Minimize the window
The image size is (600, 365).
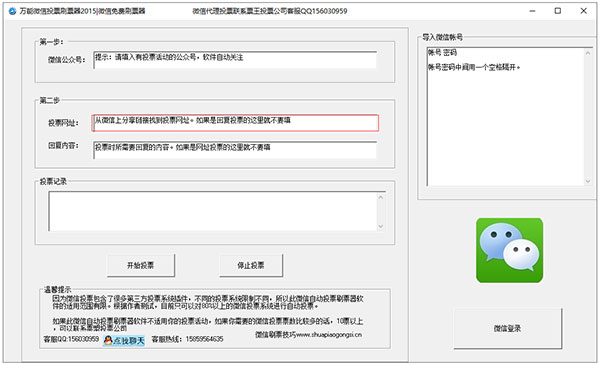[532, 11]
